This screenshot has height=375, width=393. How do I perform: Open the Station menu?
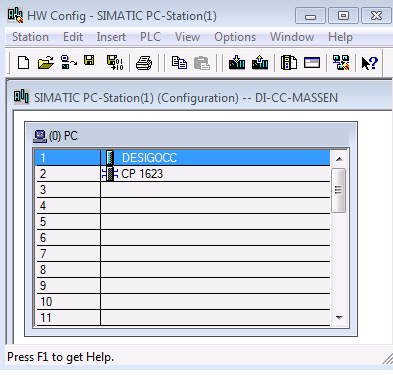(30, 37)
